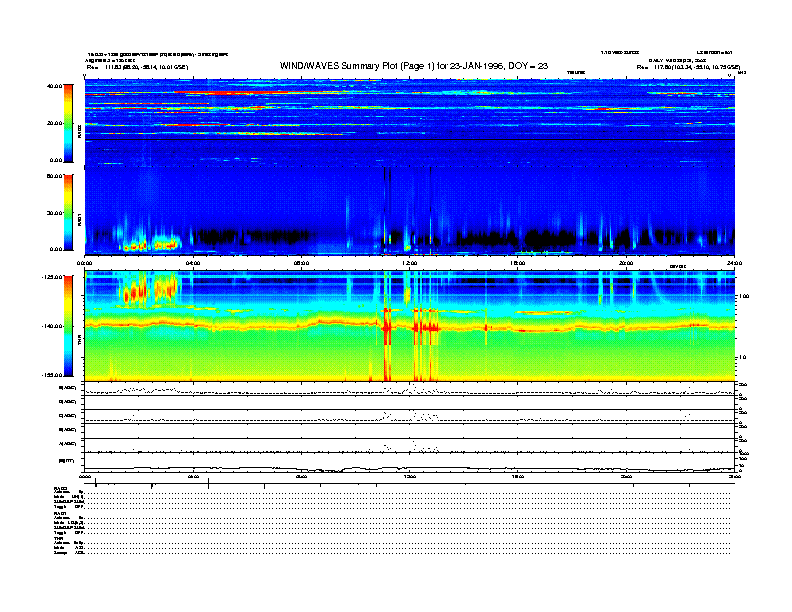The width and height of the screenshot is (792, 612).
Task: Select the TNR intensity color bar
Action: (x=68, y=326)
